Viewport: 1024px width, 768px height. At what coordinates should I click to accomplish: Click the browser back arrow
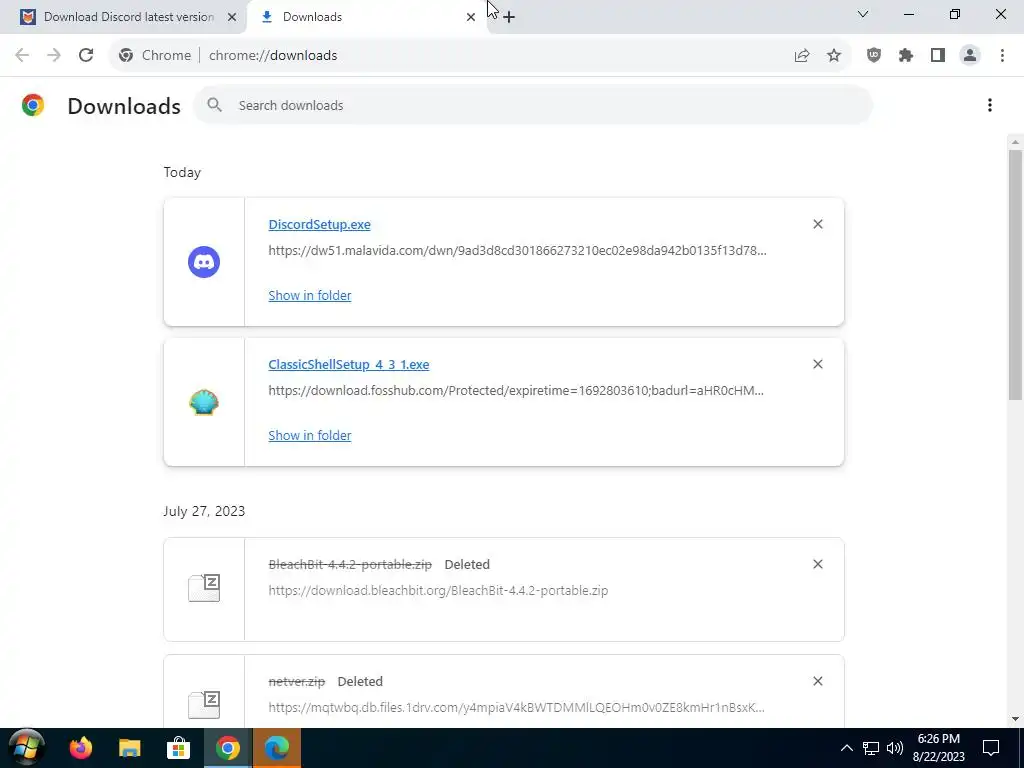tap(22, 56)
